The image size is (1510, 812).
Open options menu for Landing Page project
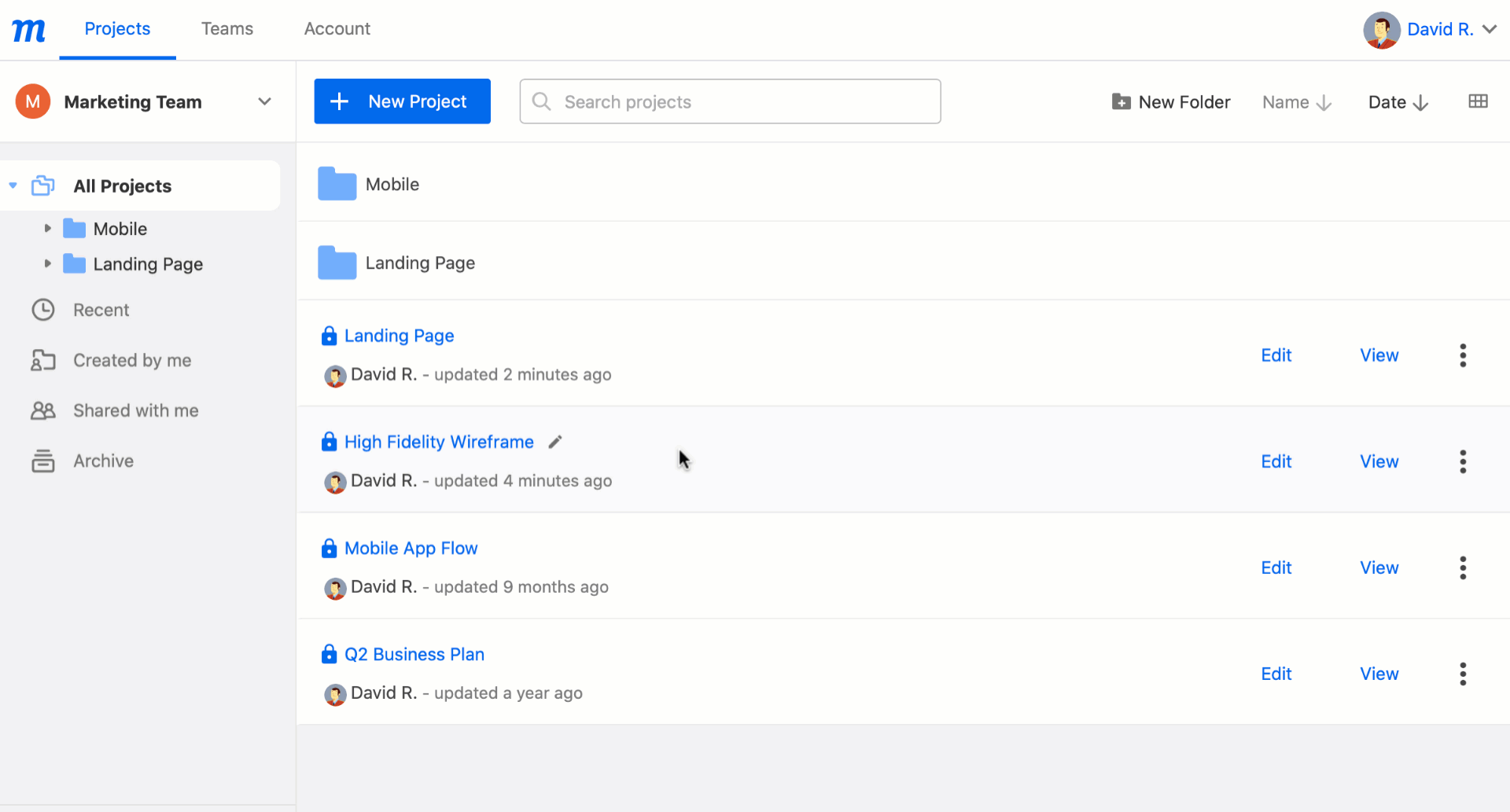[x=1463, y=355]
